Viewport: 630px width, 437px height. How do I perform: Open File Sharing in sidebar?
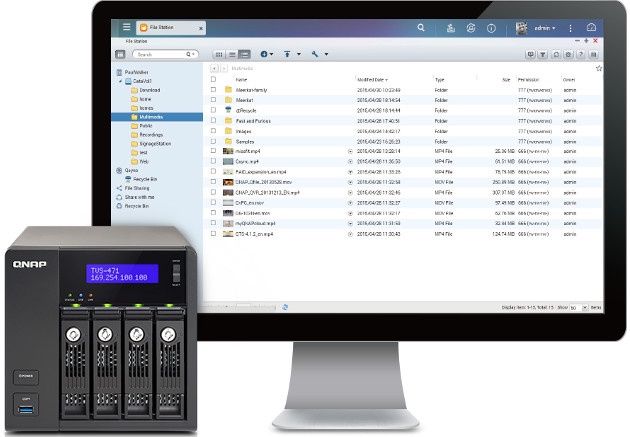pyautogui.click(x=133, y=188)
